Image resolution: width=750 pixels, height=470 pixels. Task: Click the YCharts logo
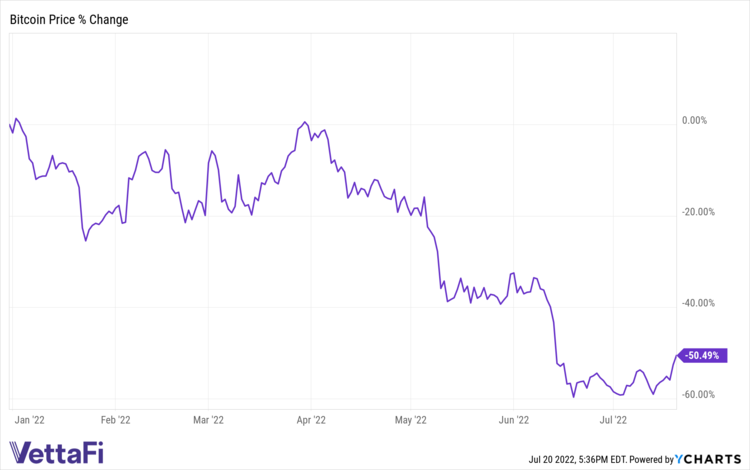(710, 458)
